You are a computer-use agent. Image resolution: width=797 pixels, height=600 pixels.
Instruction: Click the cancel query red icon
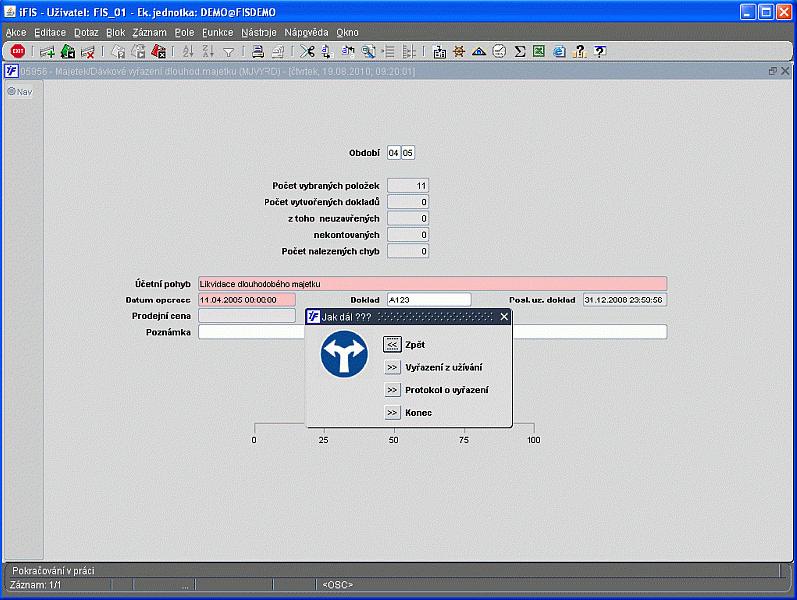pyautogui.click(x=159, y=51)
